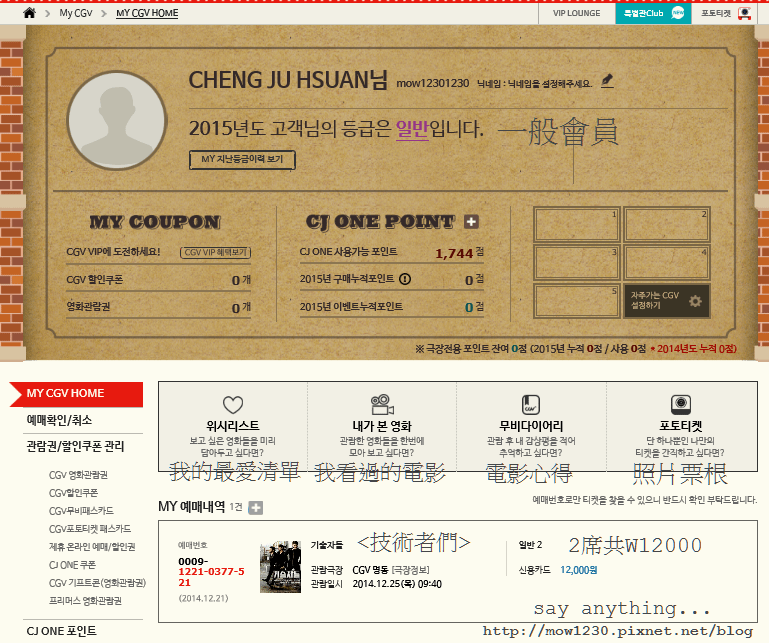This screenshot has width=769, height=643.
Task: Open CGV포토티켓 패스카드 submenu
Action: point(90,529)
